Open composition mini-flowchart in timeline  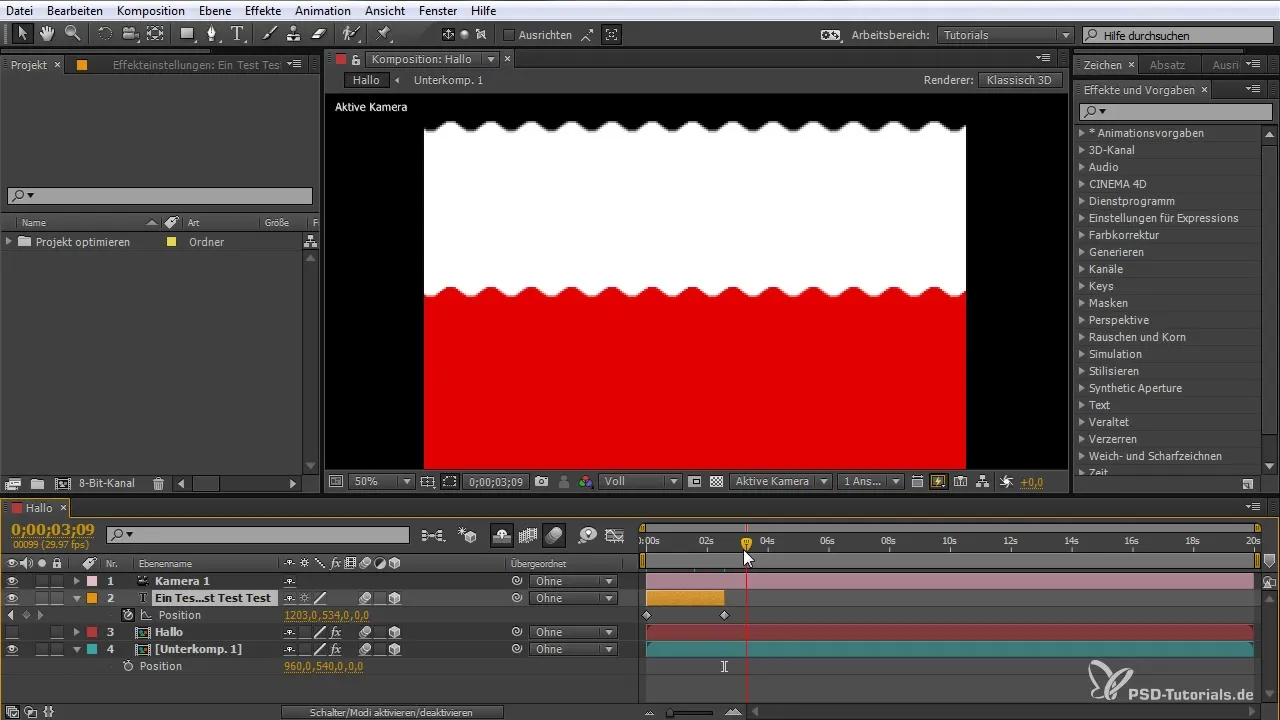click(x=433, y=535)
